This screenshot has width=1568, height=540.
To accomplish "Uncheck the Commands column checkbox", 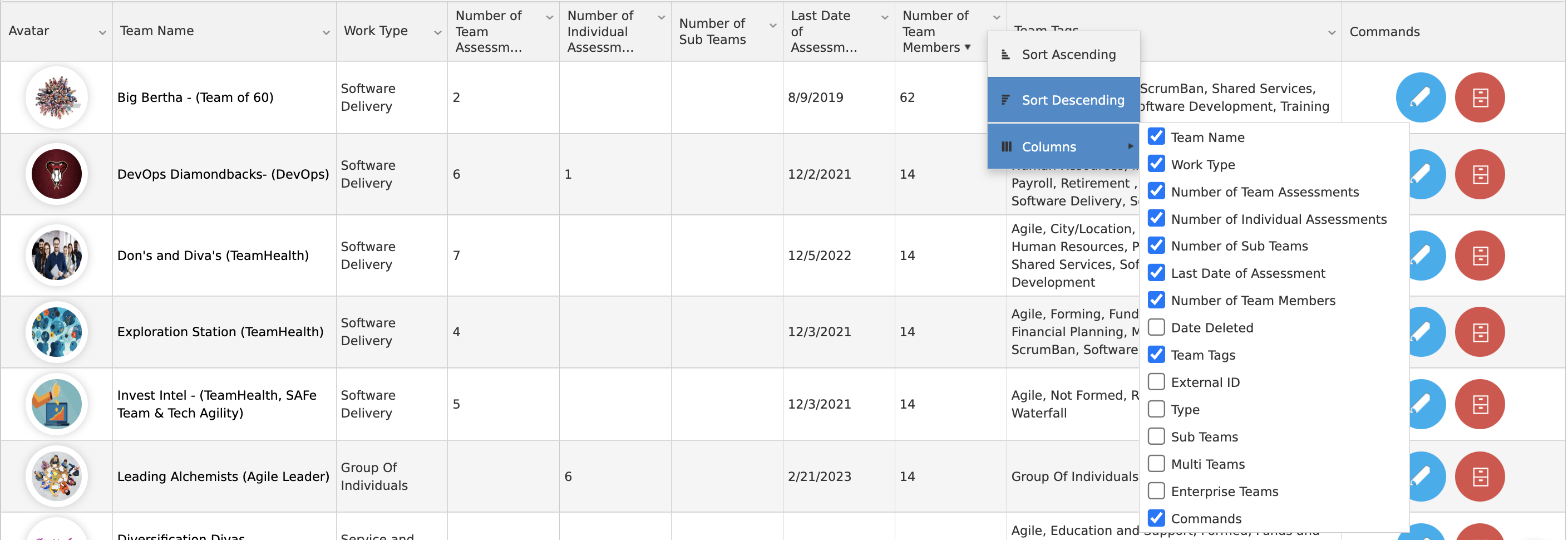I will 1156,518.
